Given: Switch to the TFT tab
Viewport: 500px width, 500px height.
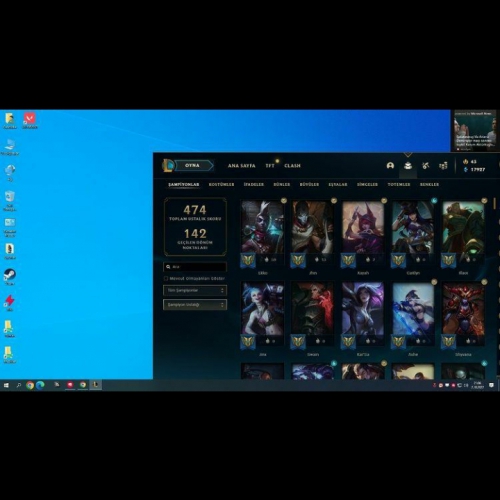Looking at the screenshot, I should click(270, 166).
